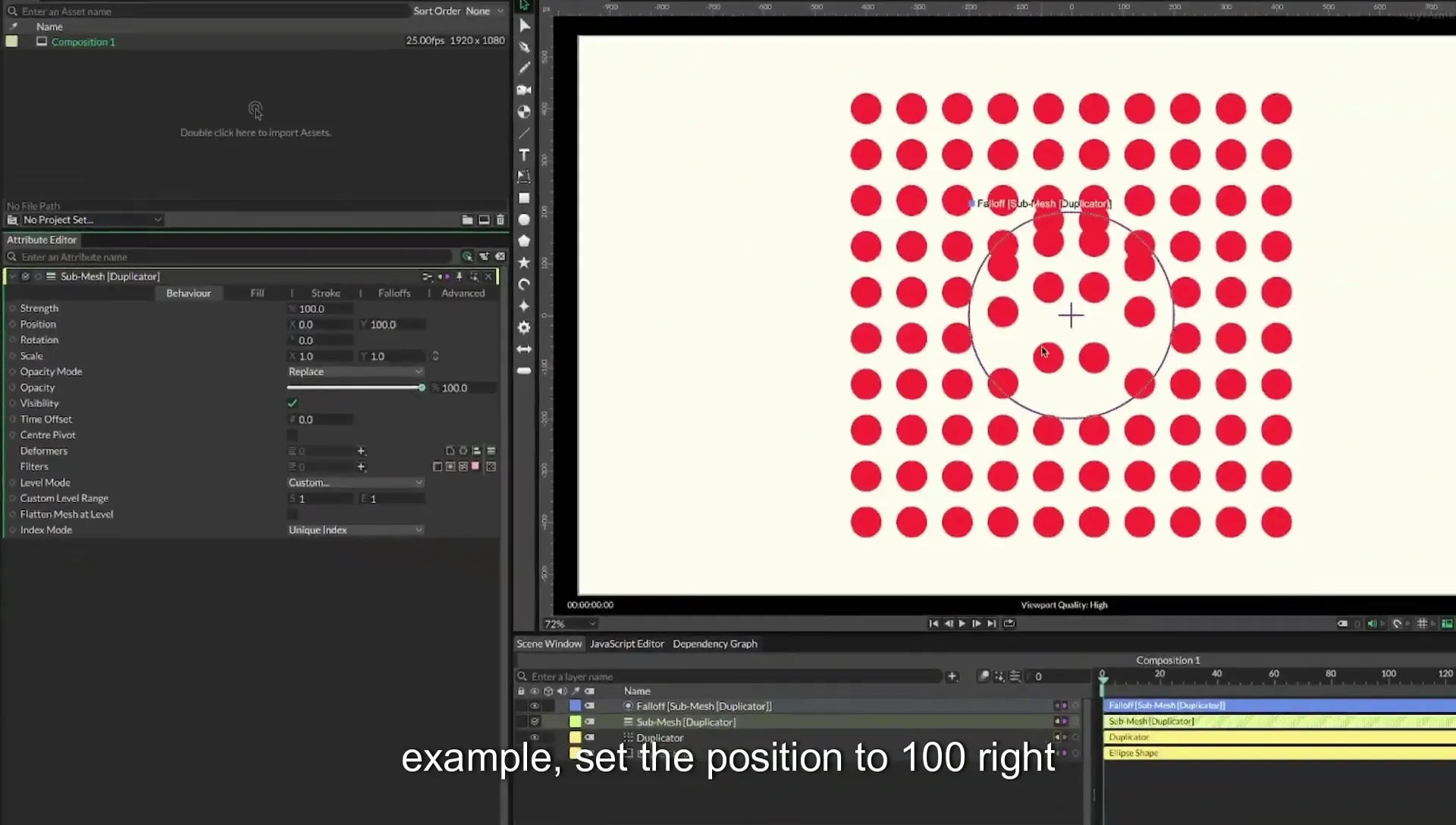Enable the Centre Pivot checkbox

click(x=292, y=435)
